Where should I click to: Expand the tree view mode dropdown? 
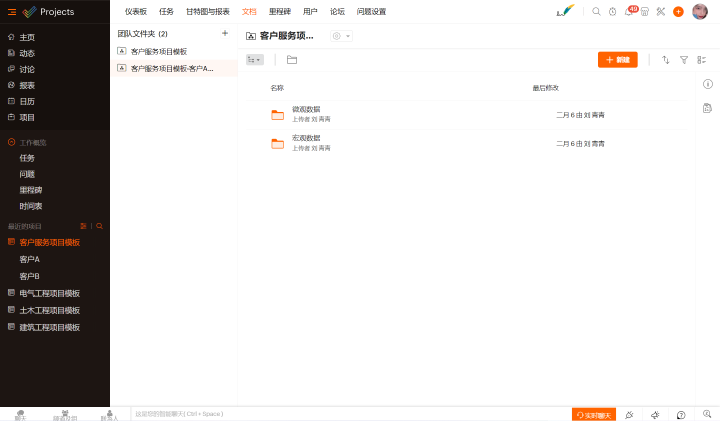255,60
